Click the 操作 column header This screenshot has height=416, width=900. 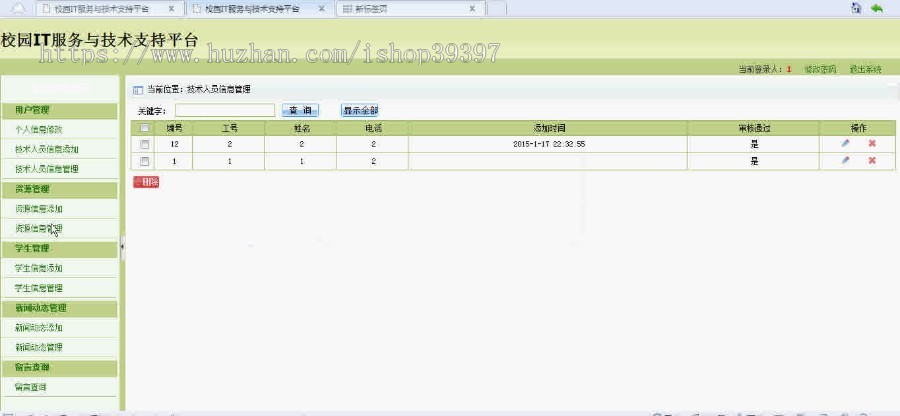pos(858,128)
